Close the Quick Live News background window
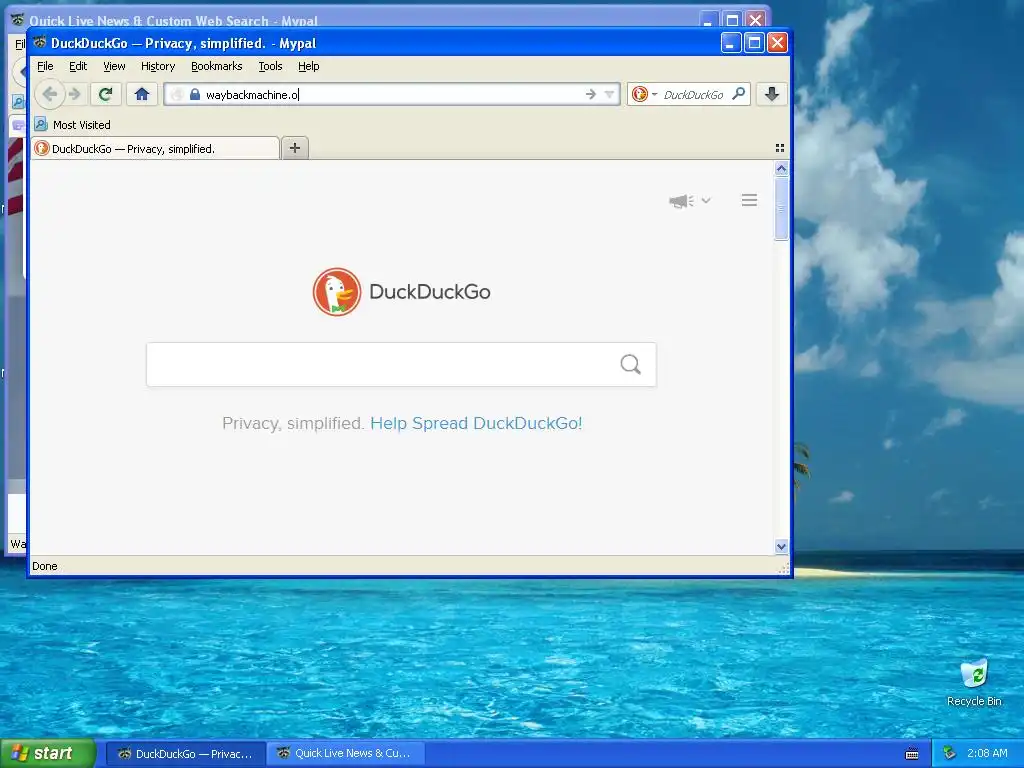The height and width of the screenshot is (768, 1024). pyautogui.click(x=756, y=20)
